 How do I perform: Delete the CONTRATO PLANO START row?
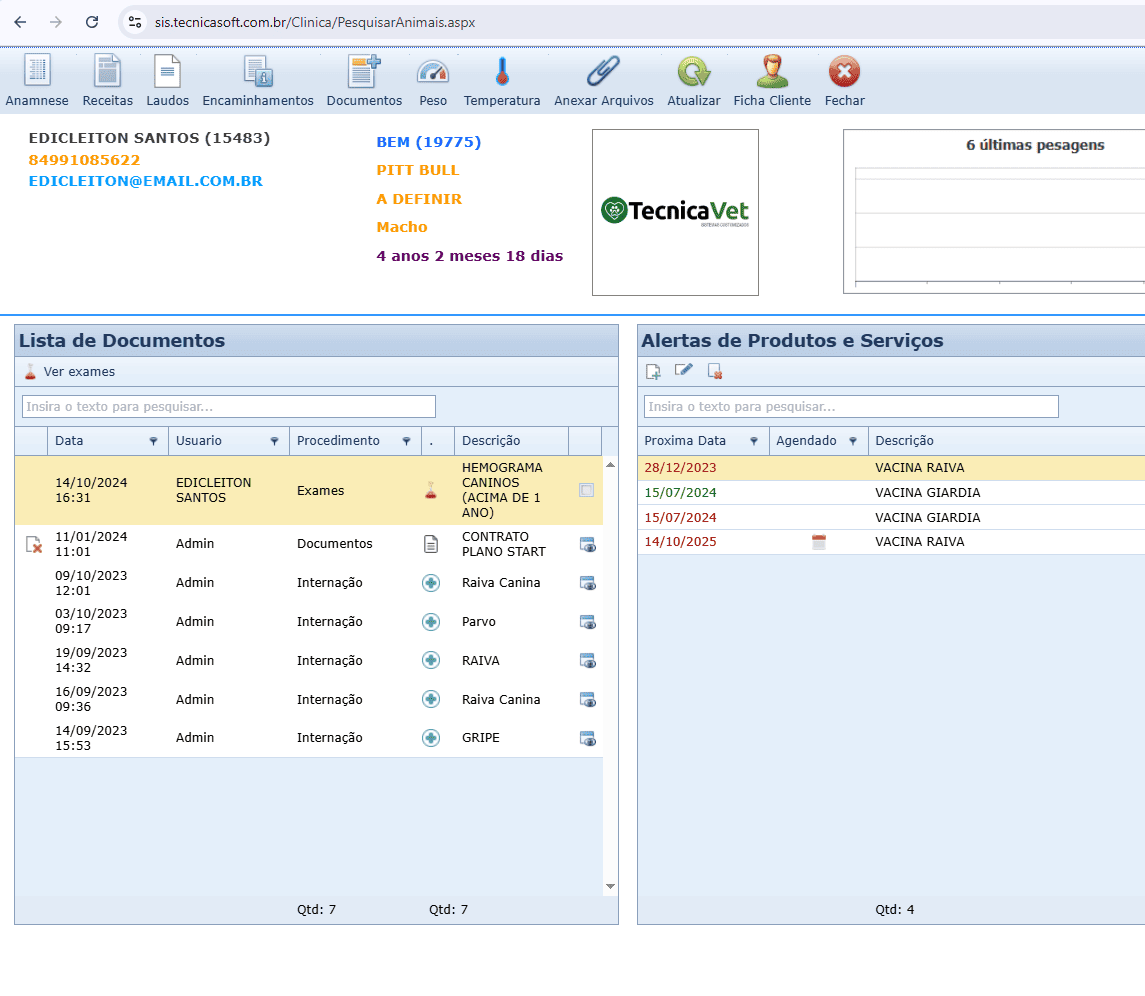coord(33,544)
